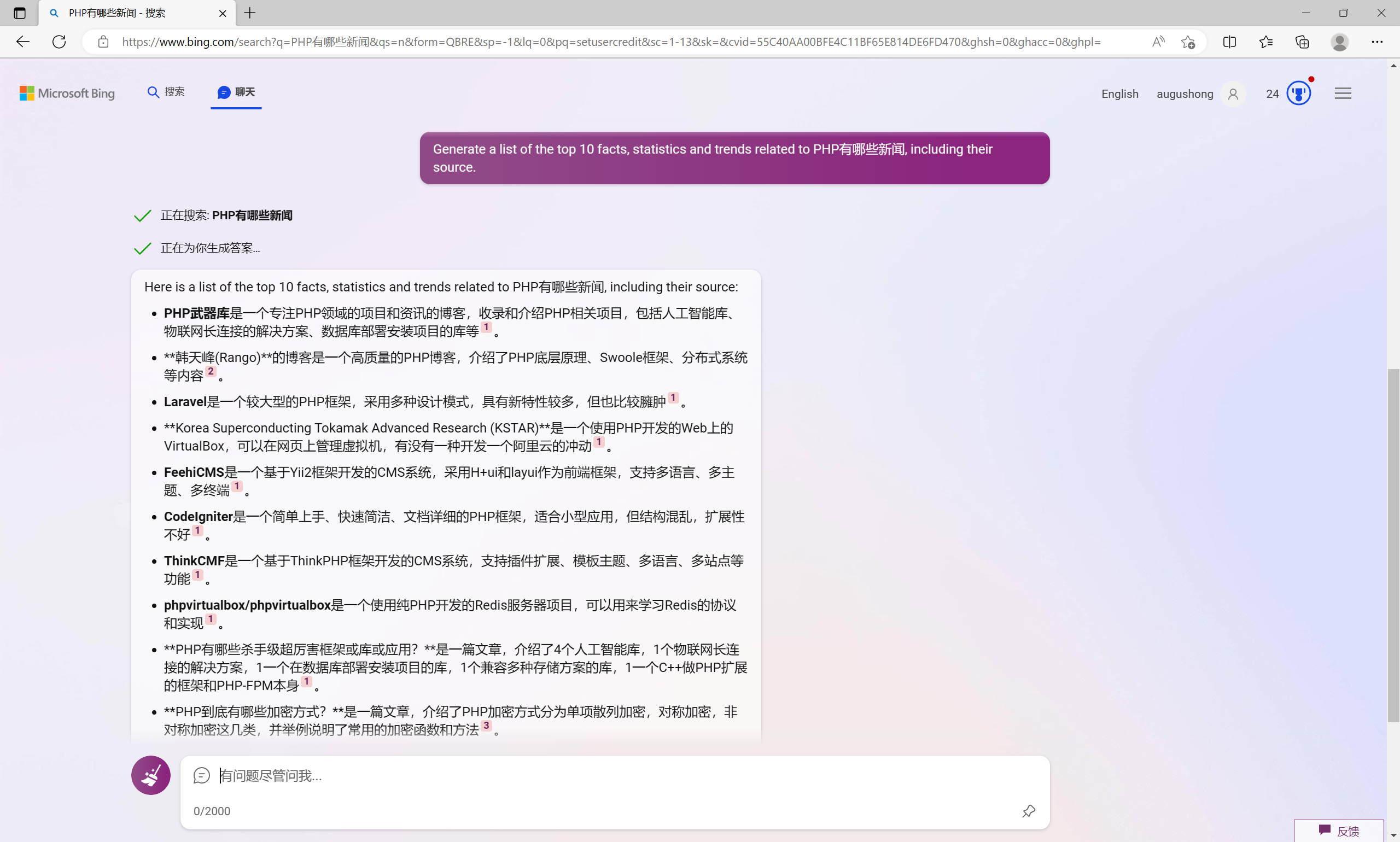Viewport: 1400px width, 842px height.
Task: Activate the Read aloud icon
Action: [1158, 42]
